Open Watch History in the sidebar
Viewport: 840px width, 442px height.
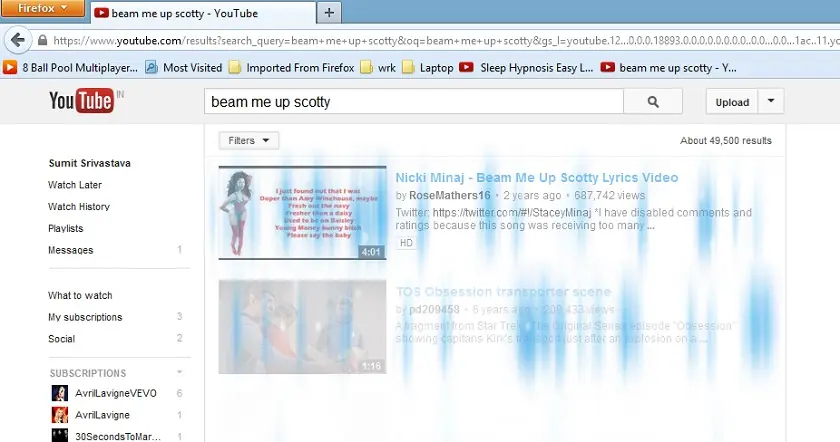79,207
